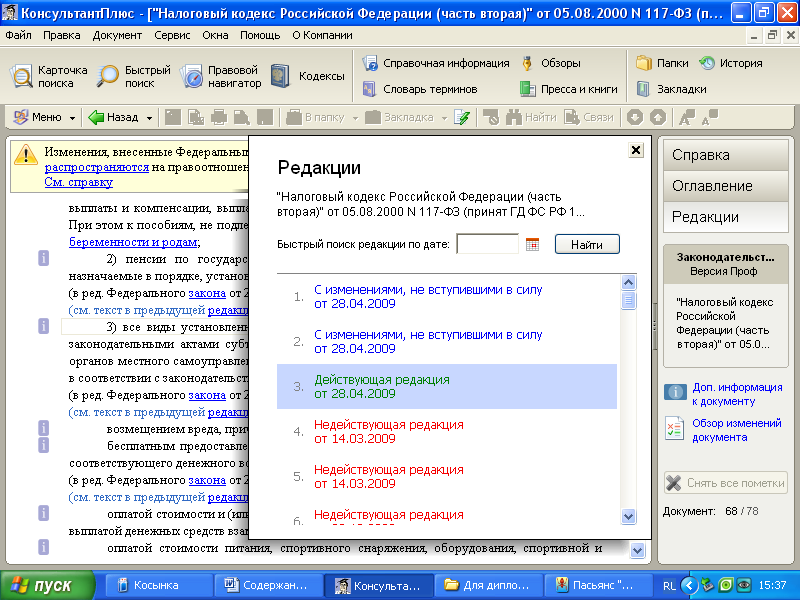Open беременности и родам link
This screenshot has width=800, height=600.
coord(133,242)
